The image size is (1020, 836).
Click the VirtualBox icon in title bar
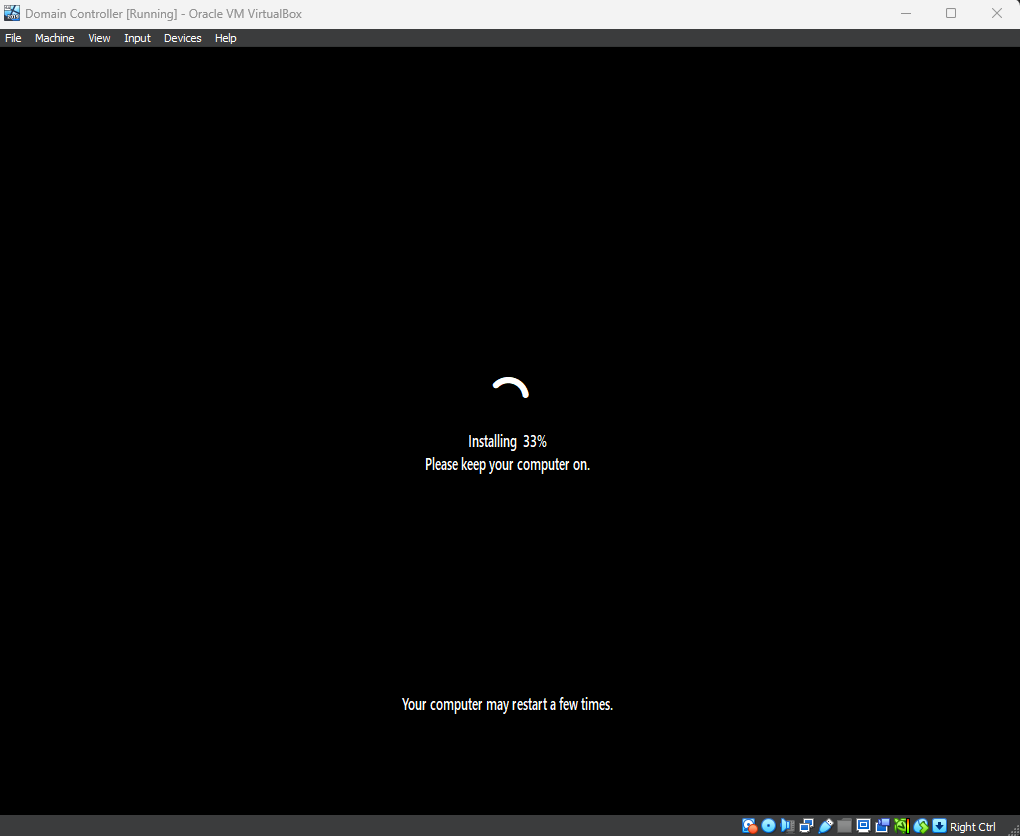[12, 13]
